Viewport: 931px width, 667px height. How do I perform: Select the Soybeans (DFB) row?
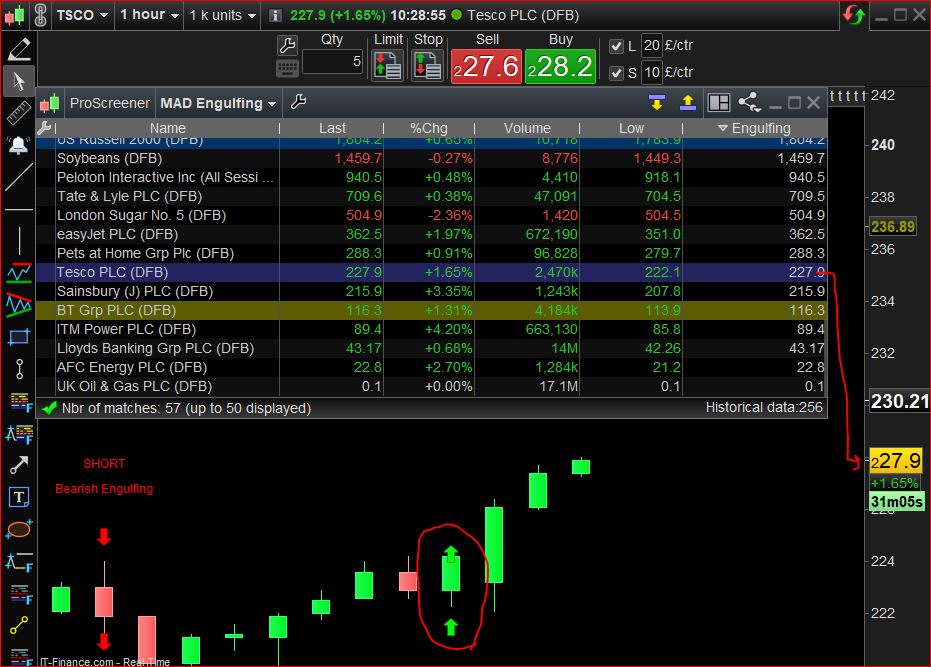(432, 158)
